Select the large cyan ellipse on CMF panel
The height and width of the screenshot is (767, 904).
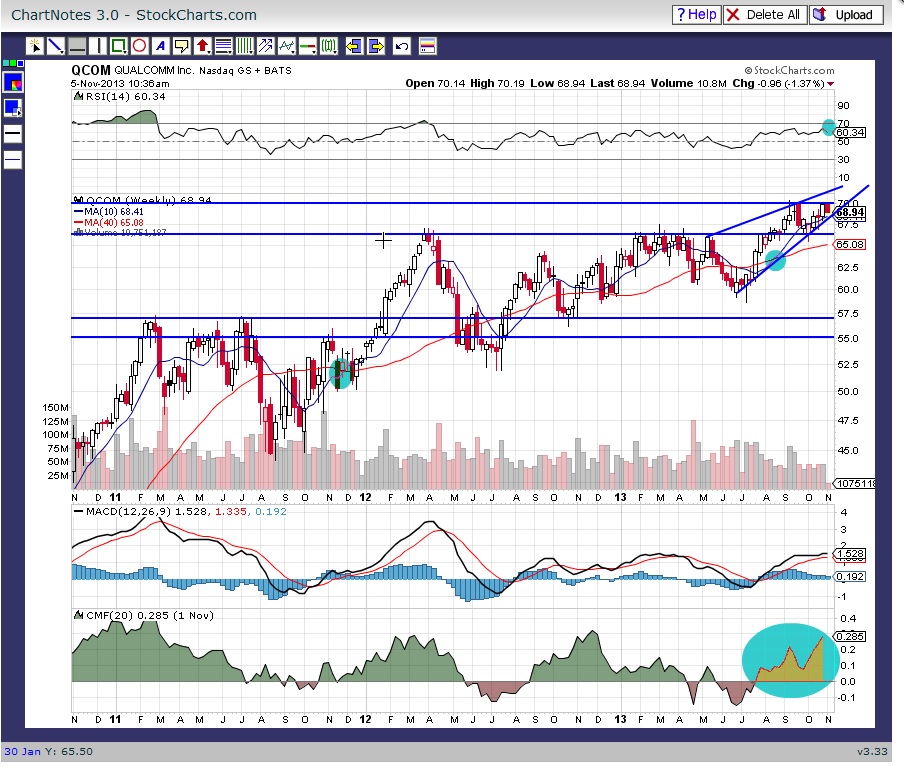(x=790, y=660)
